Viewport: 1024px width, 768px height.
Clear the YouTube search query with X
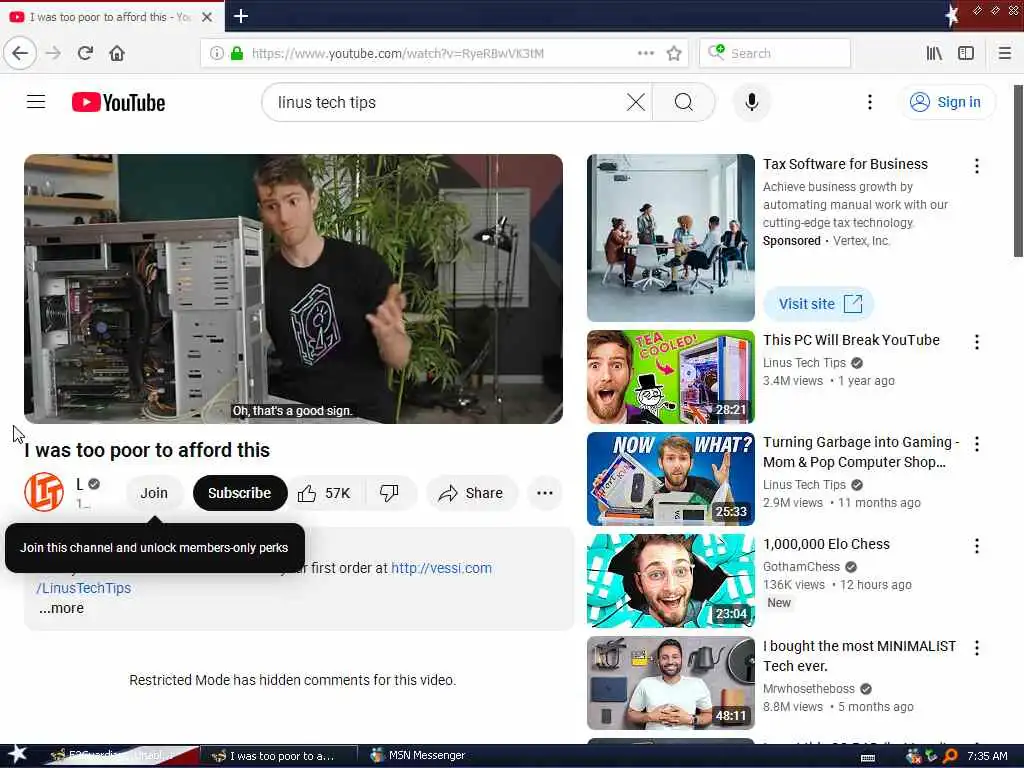coord(635,102)
